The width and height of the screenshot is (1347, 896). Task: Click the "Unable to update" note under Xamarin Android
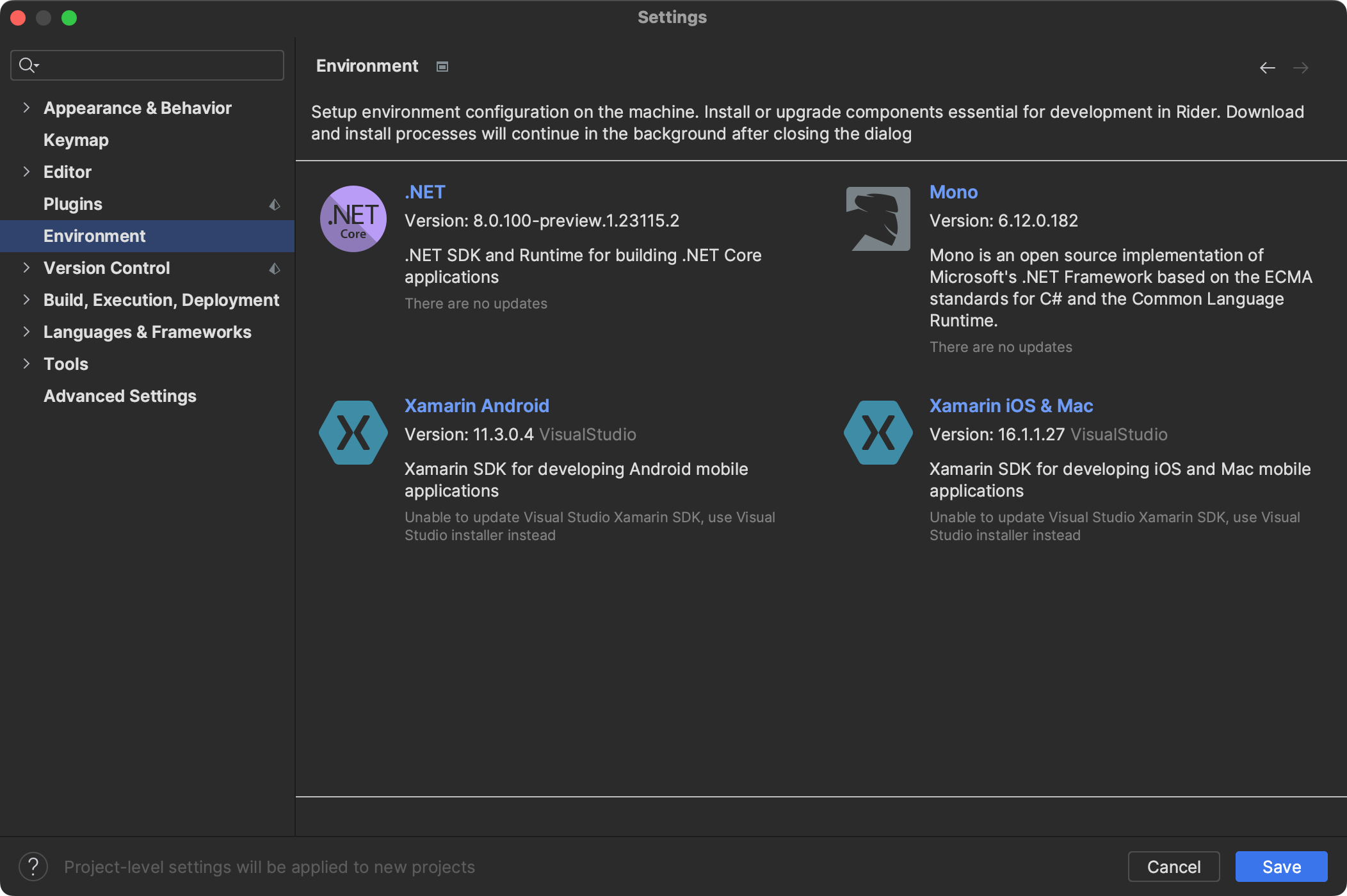[590, 526]
